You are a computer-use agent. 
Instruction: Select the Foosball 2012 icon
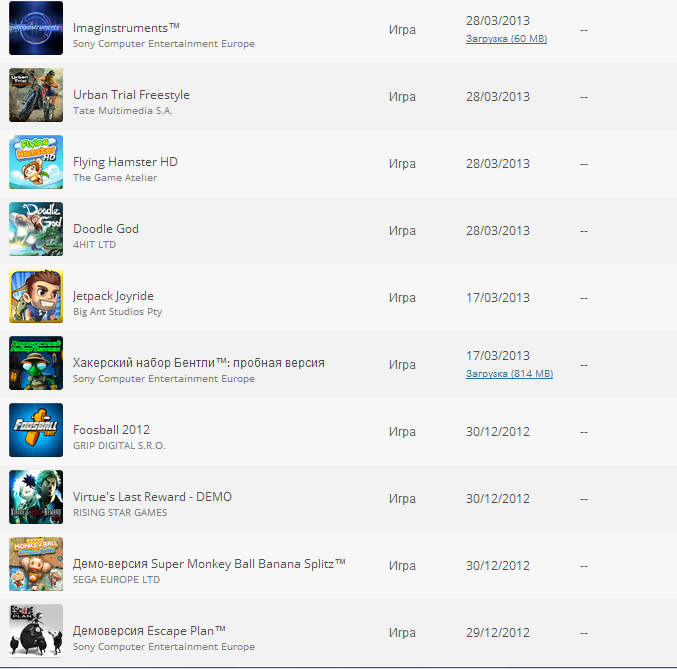tap(36, 430)
